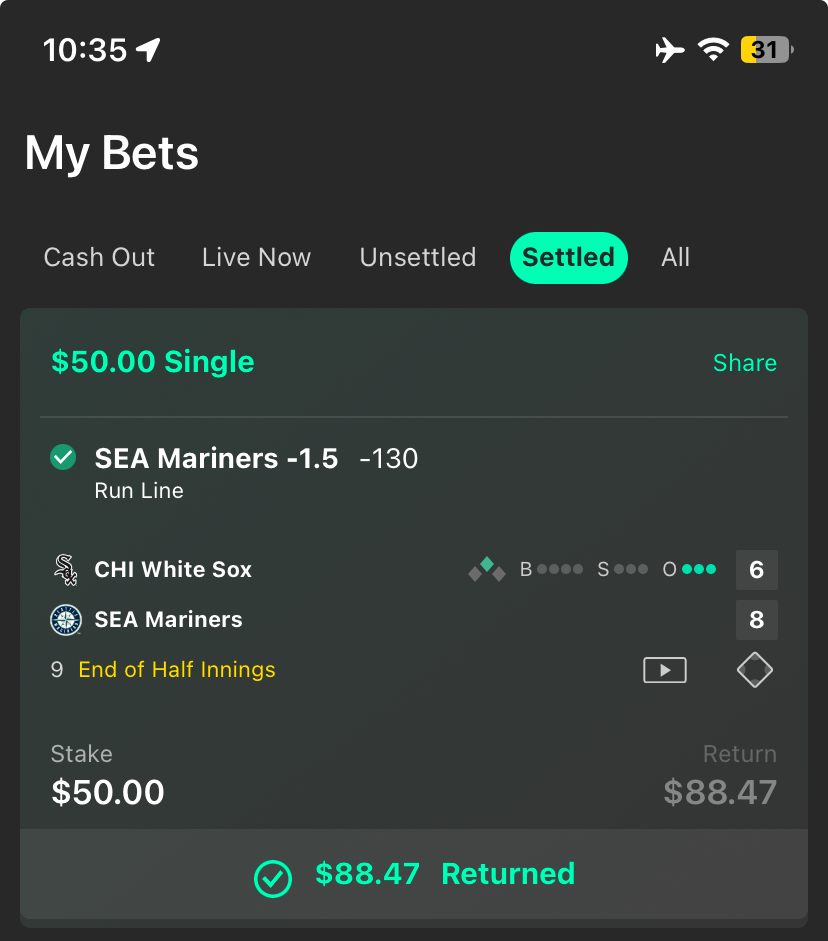
Task: Tap the baseball diamond field icon
Action: (x=755, y=670)
